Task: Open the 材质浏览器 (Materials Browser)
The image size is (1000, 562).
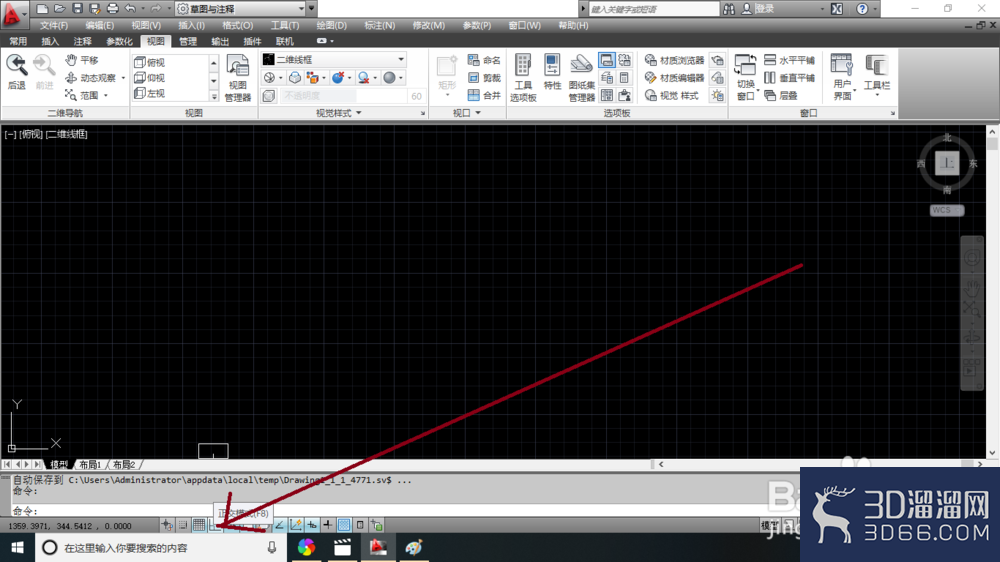Action: pyautogui.click(x=674, y=60)
